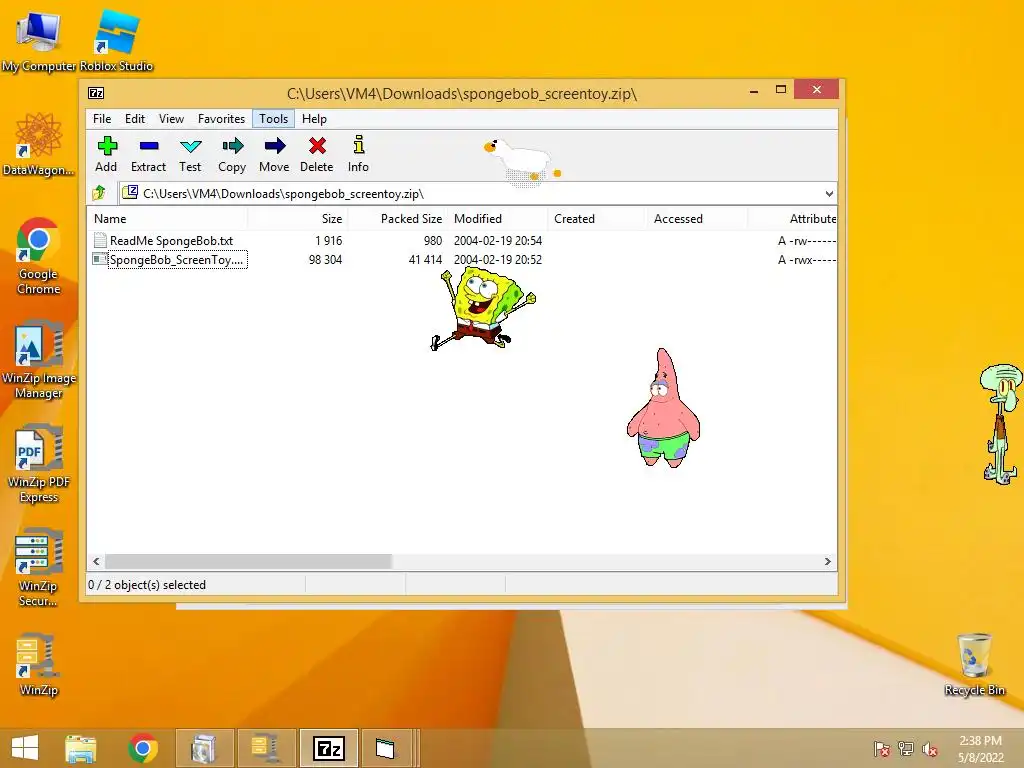Click the 98 304 size value
The height and width of the screenshot is (768, 1024).
(325, 259)
